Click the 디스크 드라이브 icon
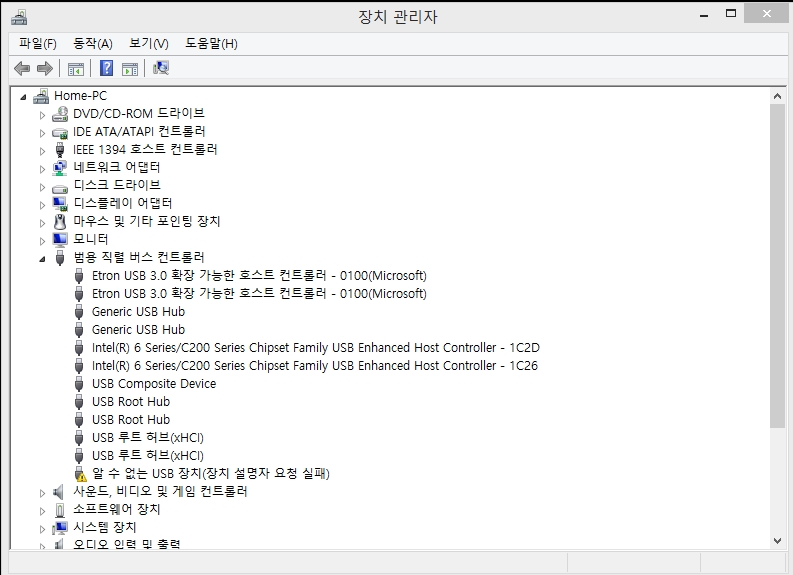 coord(60,188)
